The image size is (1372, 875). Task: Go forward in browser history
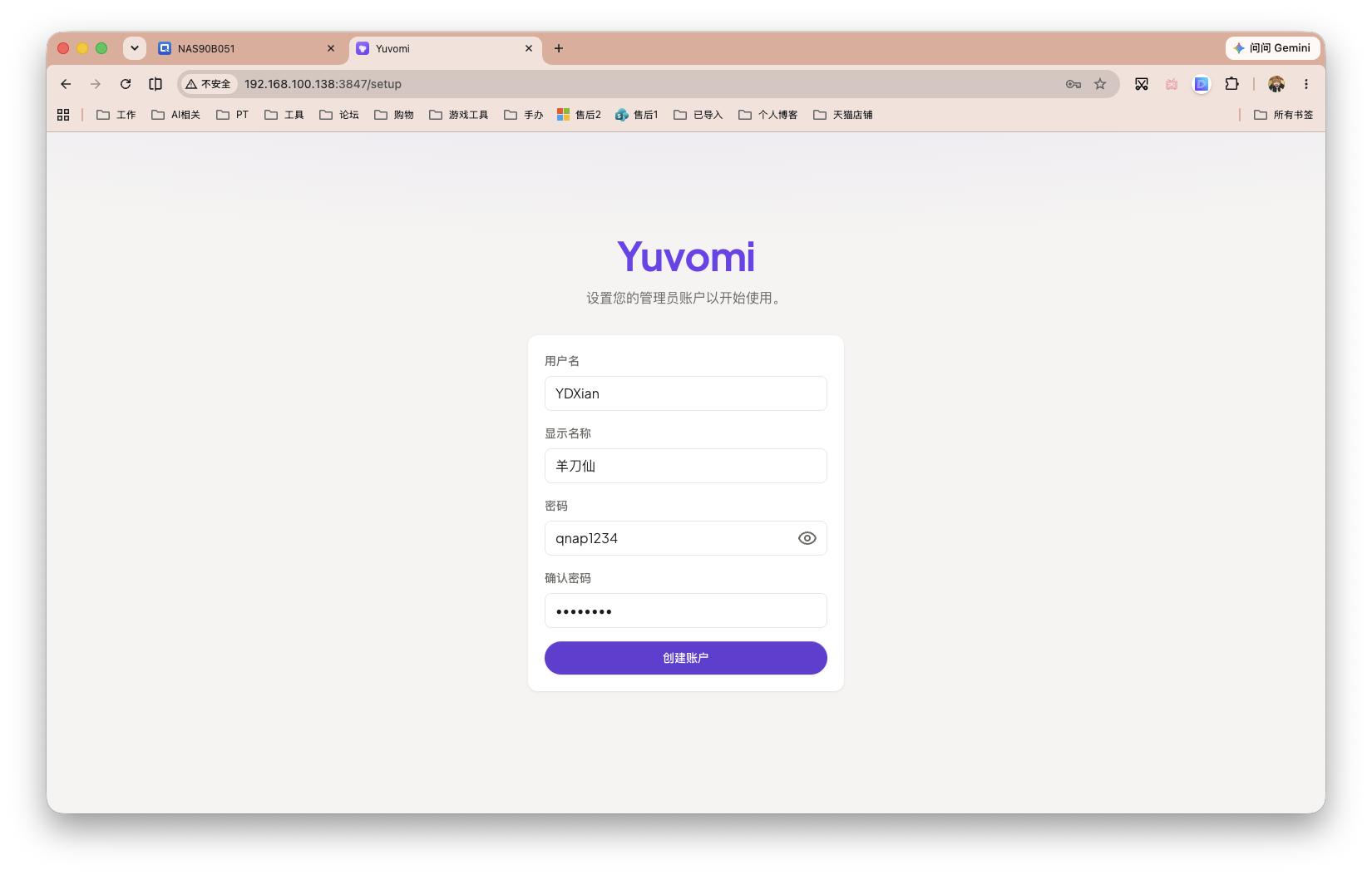[96, 84]
